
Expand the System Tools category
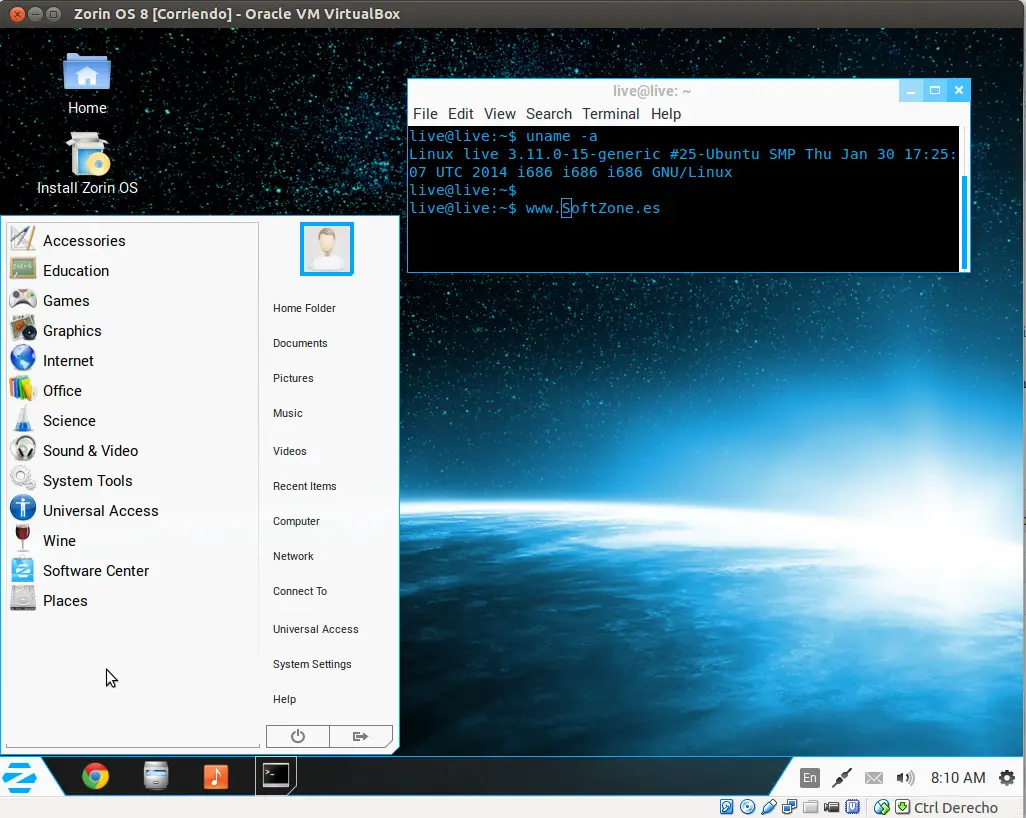pyautogui.click(x=87, y=481)
